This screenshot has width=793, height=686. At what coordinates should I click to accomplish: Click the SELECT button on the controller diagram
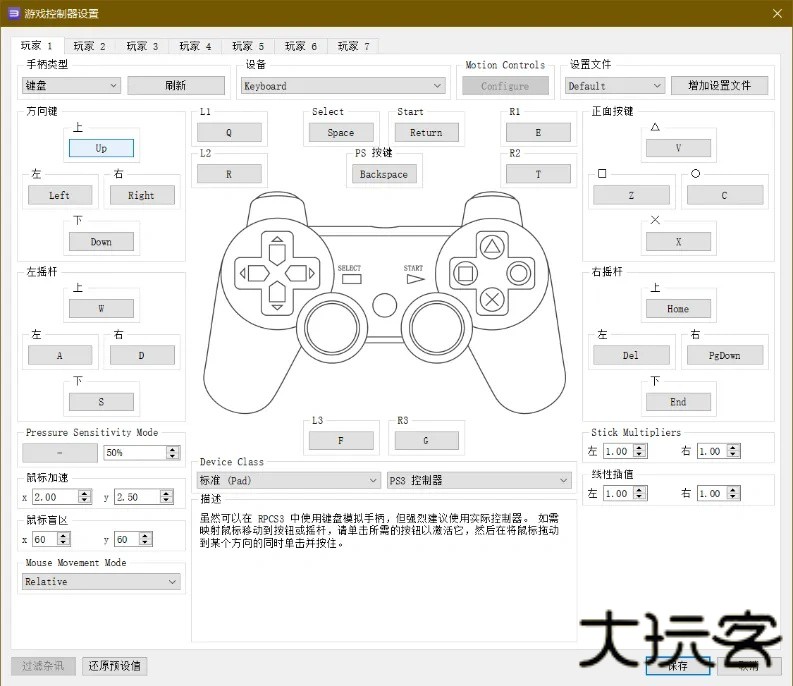tap(351, 279)
